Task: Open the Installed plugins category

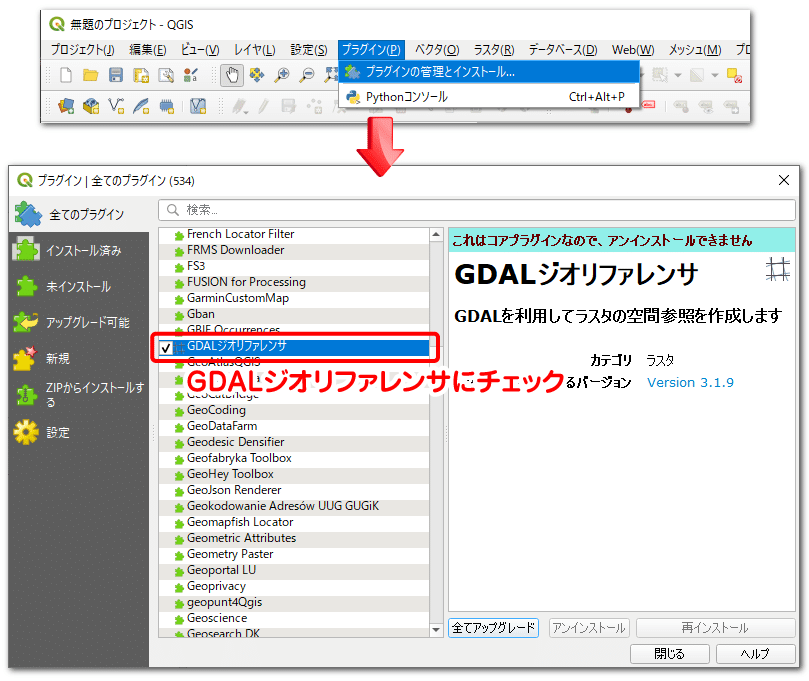Action: pyautogui.click(x=79, y=251)
